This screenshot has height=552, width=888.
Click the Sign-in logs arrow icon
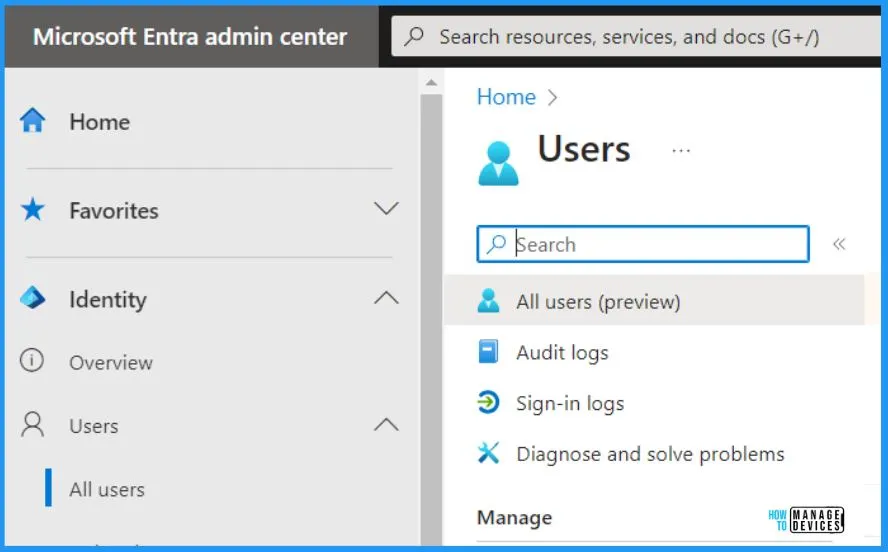488,403
